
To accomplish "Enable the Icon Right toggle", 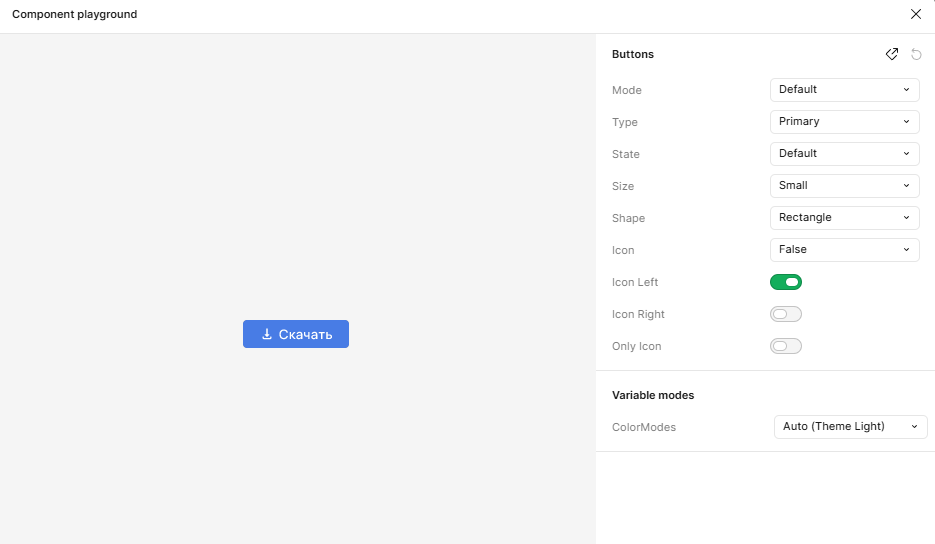I will (x=785, y=314).
